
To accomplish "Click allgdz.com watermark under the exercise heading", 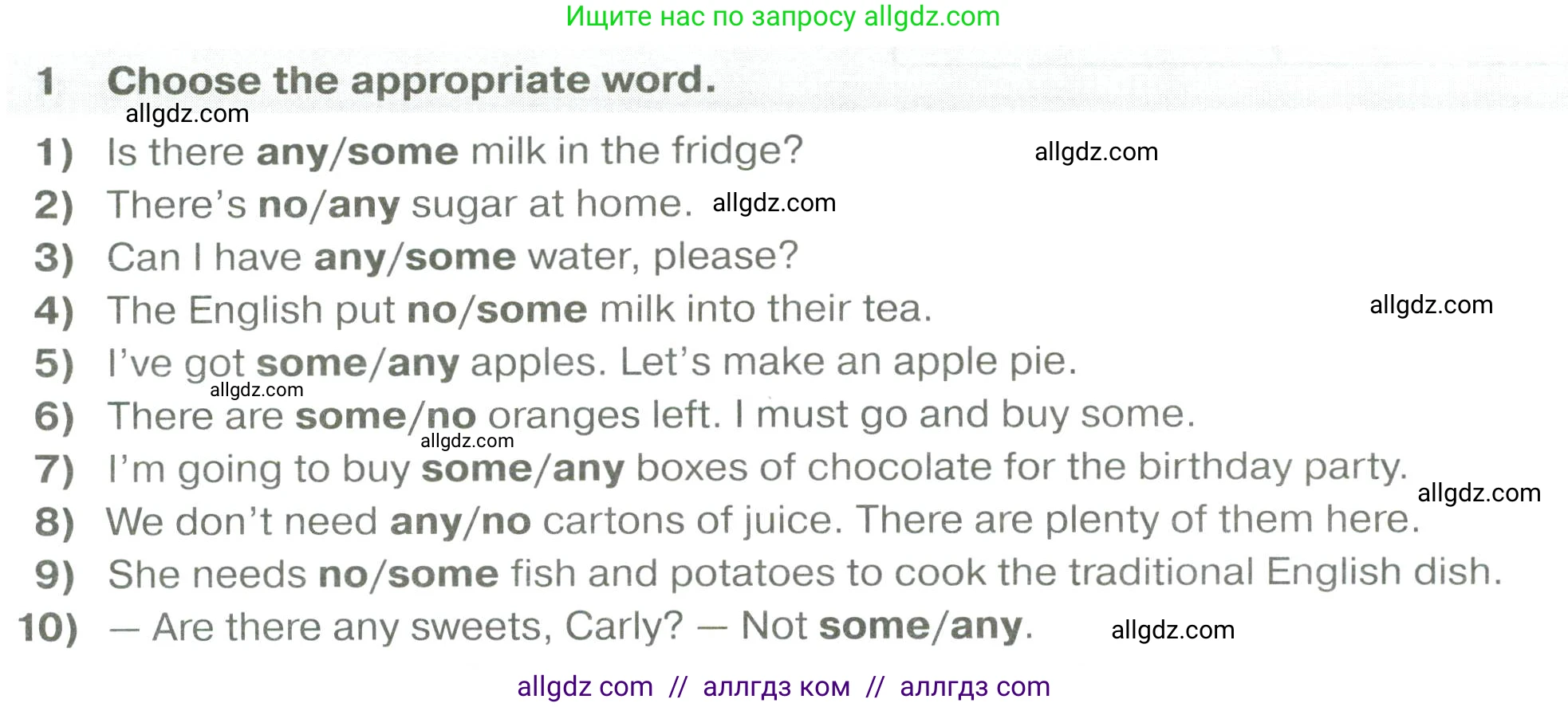I will [187, 114].
